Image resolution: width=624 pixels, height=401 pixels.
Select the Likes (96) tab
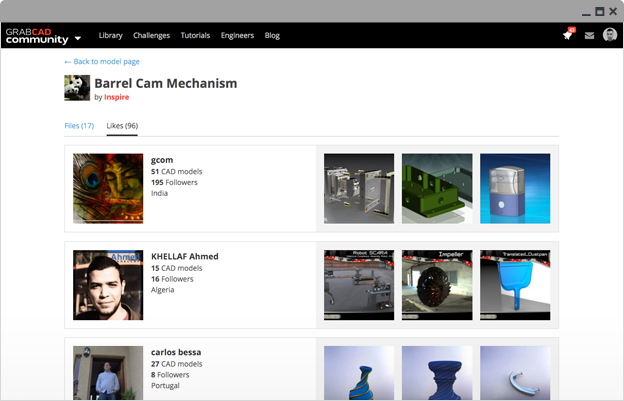122,126
